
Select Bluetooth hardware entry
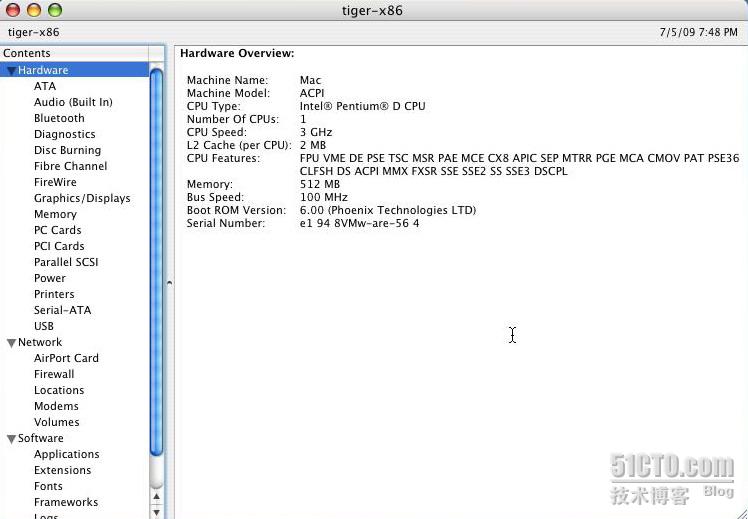coord(59,118)
